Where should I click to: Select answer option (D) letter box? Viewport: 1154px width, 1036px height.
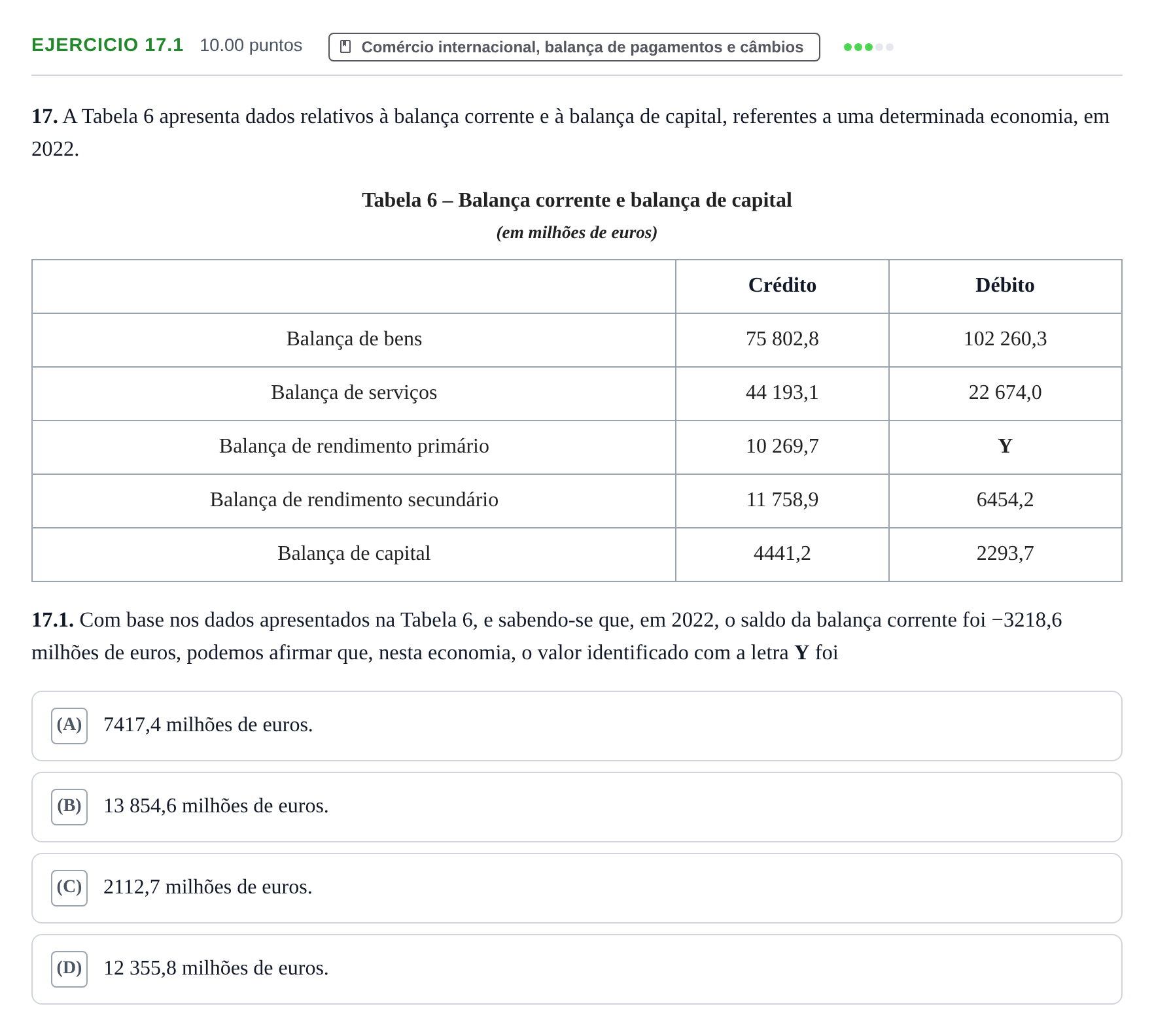[69, 969]
